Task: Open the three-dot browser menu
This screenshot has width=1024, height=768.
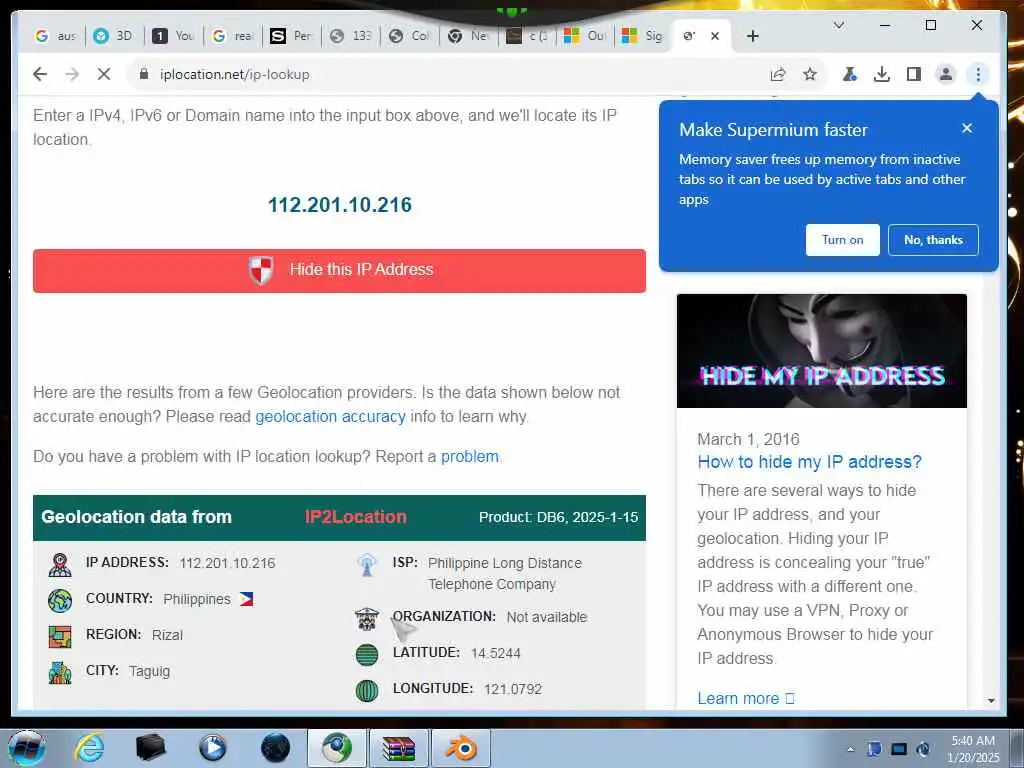Action: (978, 74)
